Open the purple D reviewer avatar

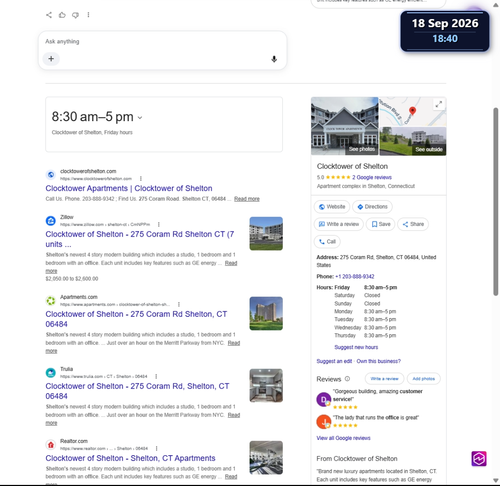point(323,399)
